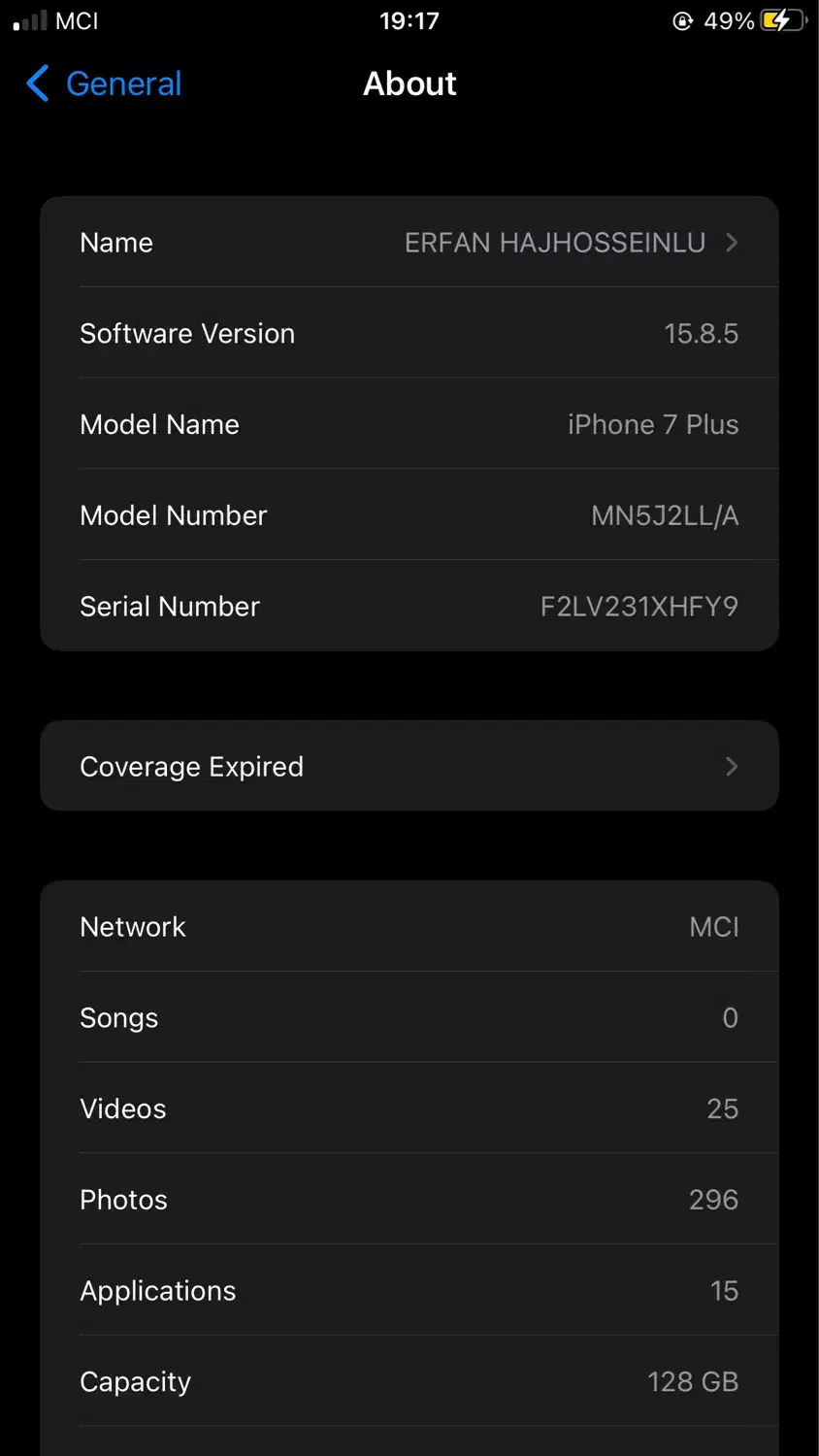Tap the Photos count row
Image resolution: width=819 pixels, height=1456 pixels.
click(408, 1200)
